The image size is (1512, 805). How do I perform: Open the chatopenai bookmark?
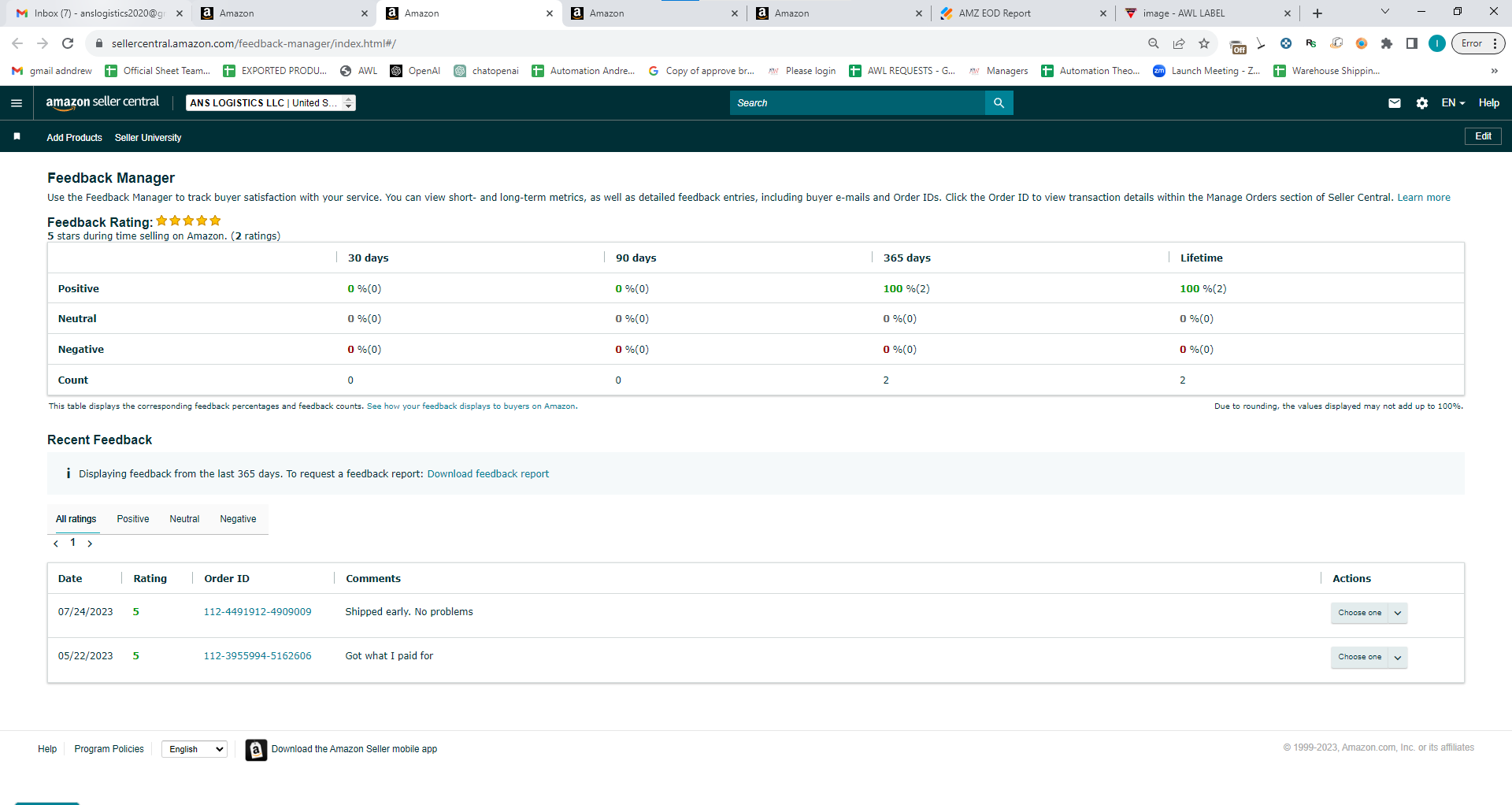coord(486,71)
